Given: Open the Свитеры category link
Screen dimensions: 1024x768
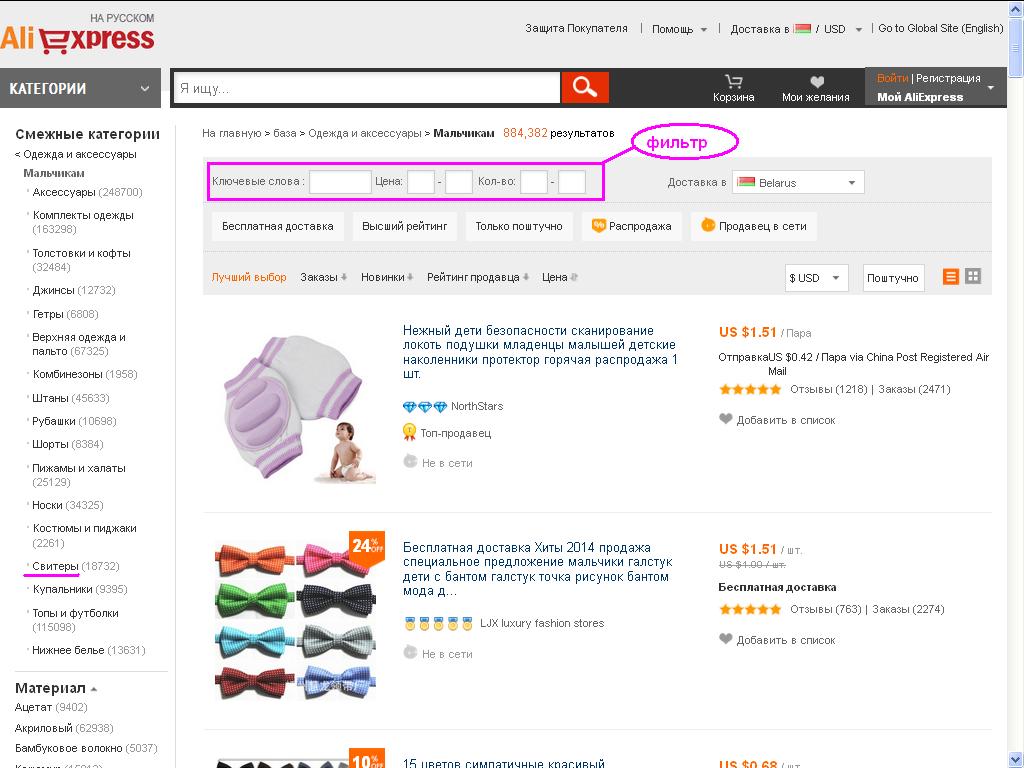Looking at the screenshot, I should (56, 566).
